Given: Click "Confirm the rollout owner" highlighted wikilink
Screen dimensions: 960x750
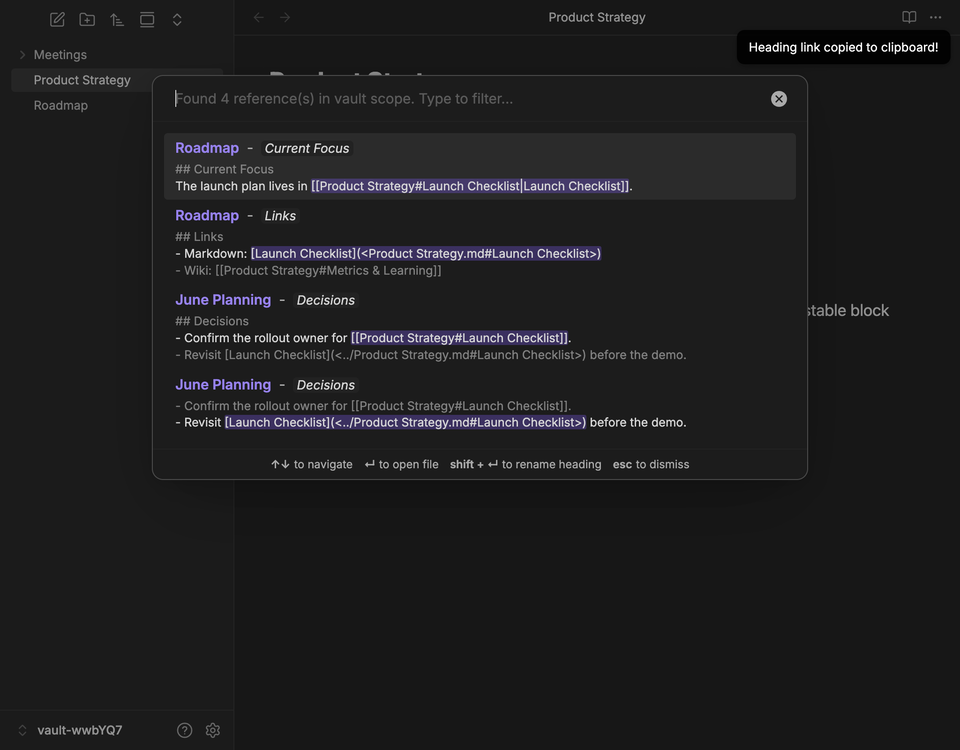Looking at the screenshot, I should pyautogui.click(x=459, y=338).
